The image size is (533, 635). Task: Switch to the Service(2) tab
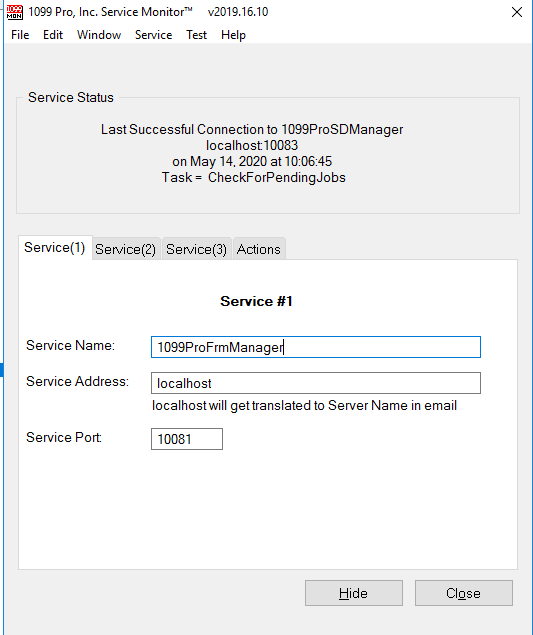coord(126,249)
